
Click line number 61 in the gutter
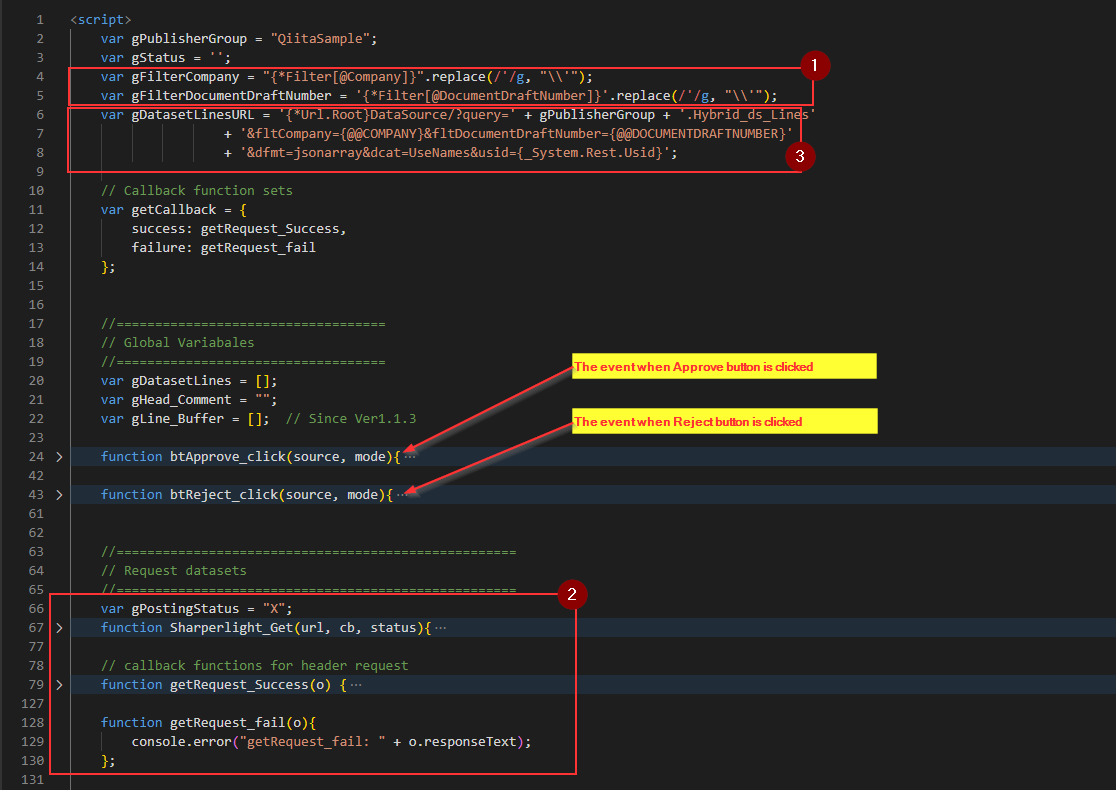36,514
